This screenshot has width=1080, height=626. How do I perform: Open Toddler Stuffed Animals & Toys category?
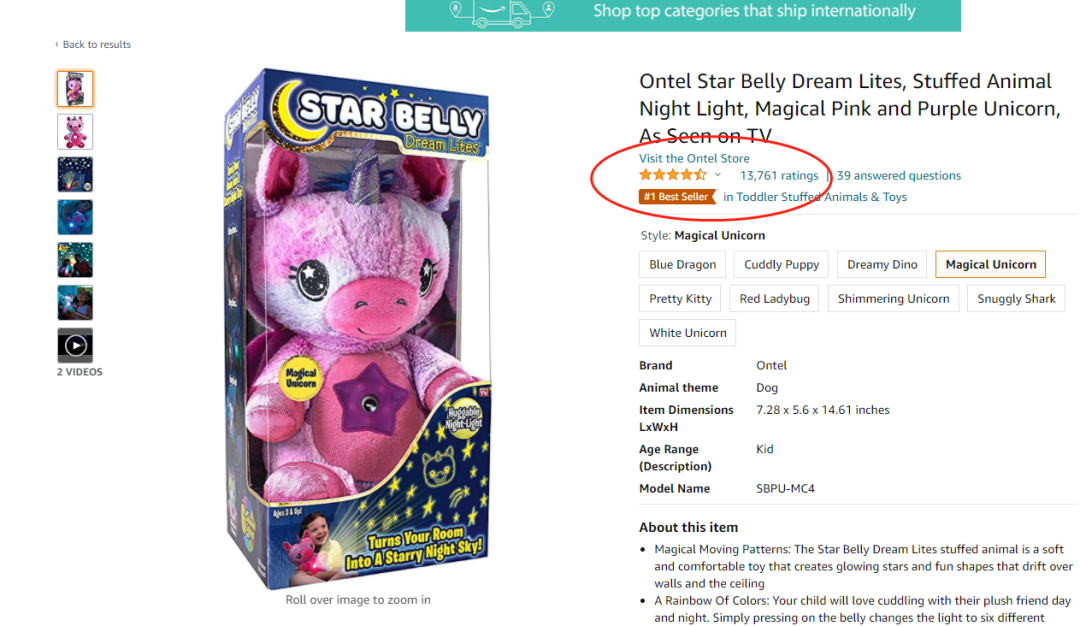point(815,197)
